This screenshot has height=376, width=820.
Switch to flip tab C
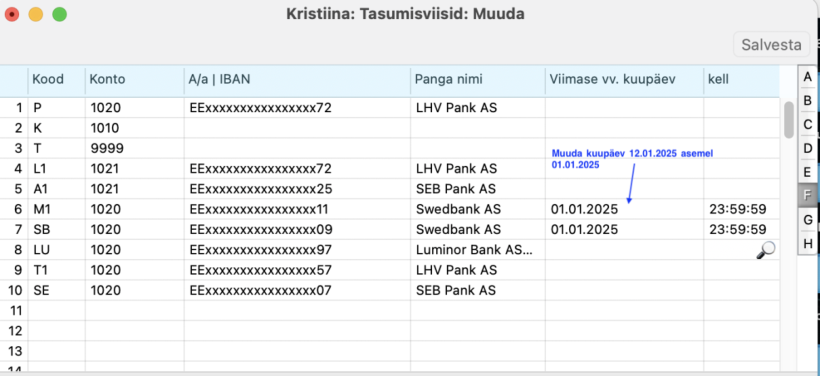807,124
